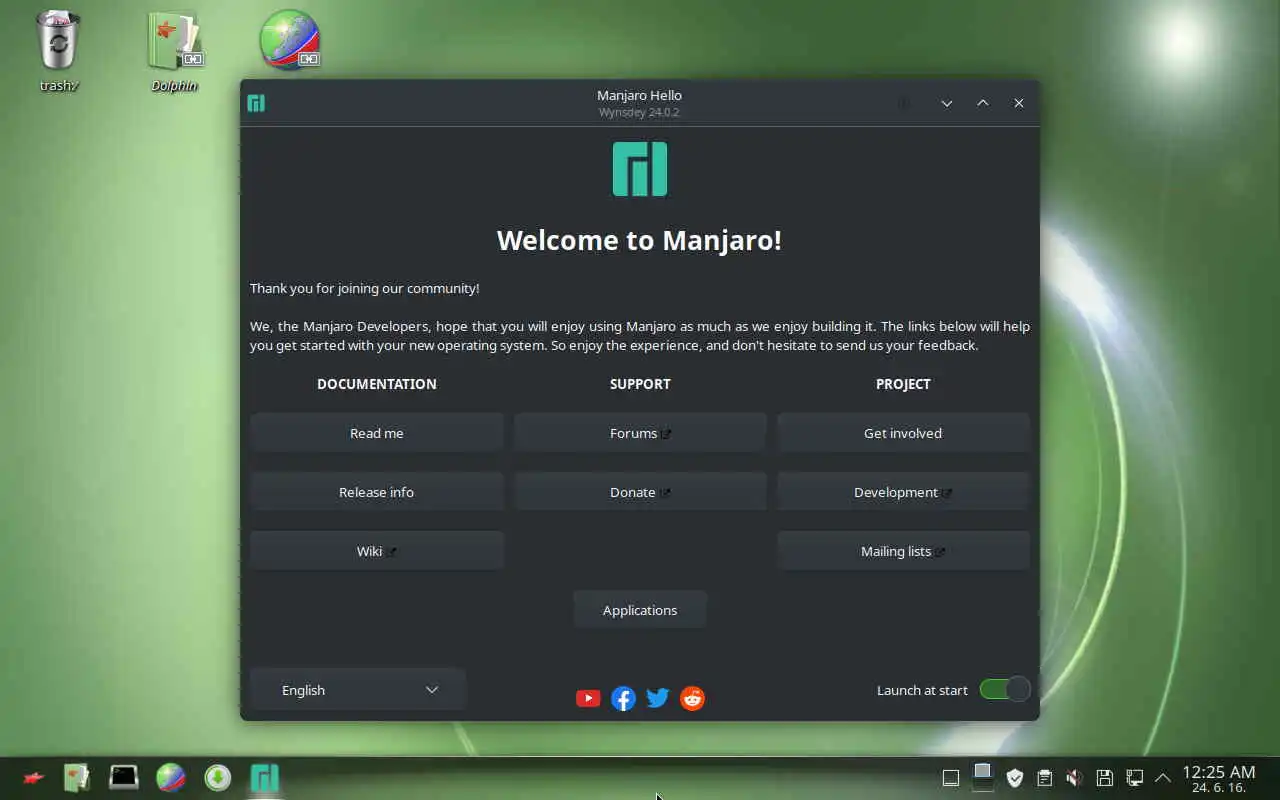This screenshot has width=1280, height=800.
Task: Select the globe browser icon on the desktop
Action: [290, 40]
